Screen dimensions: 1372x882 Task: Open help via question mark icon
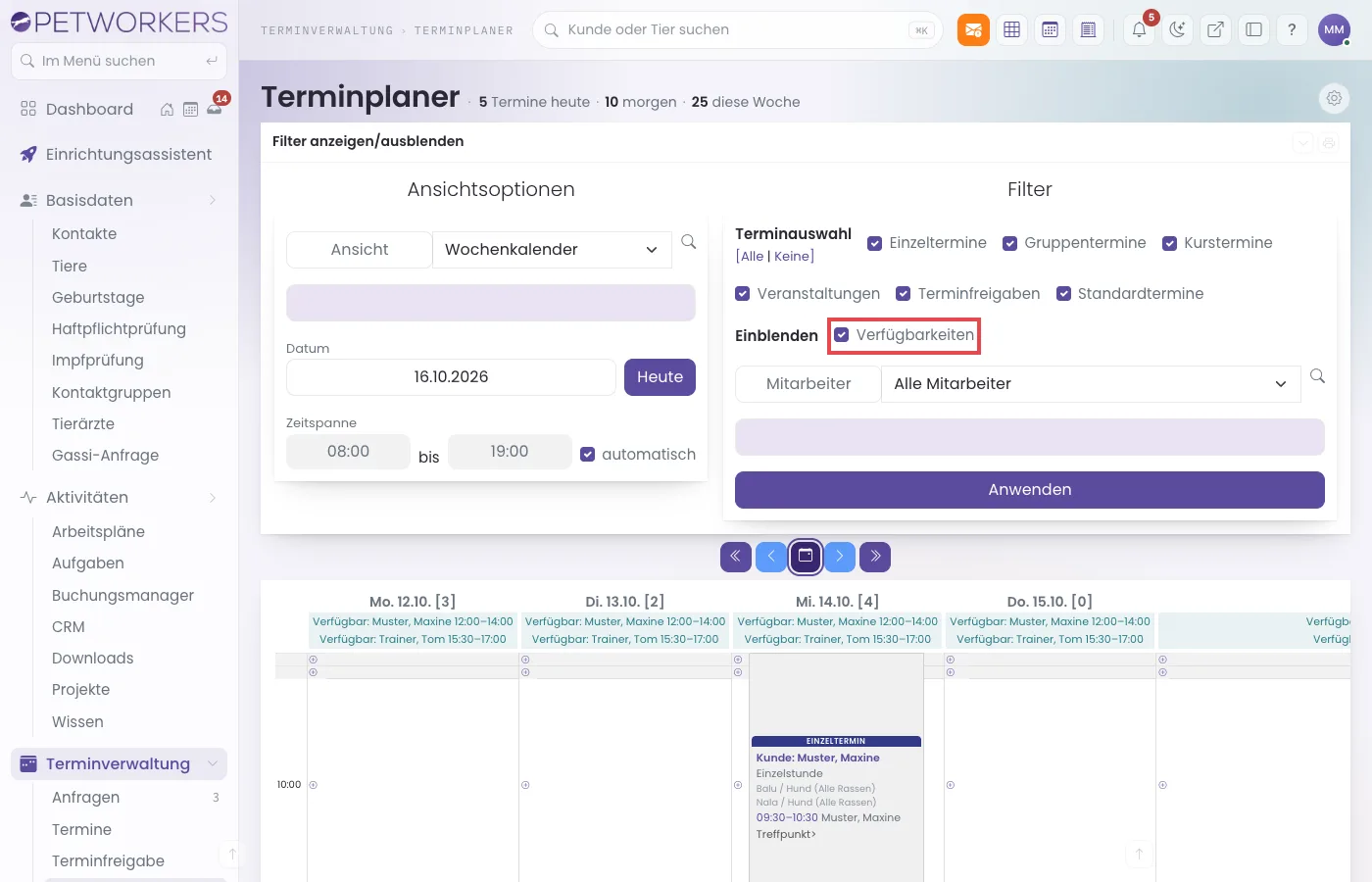pyautogui.click(x=1292, y=30)
